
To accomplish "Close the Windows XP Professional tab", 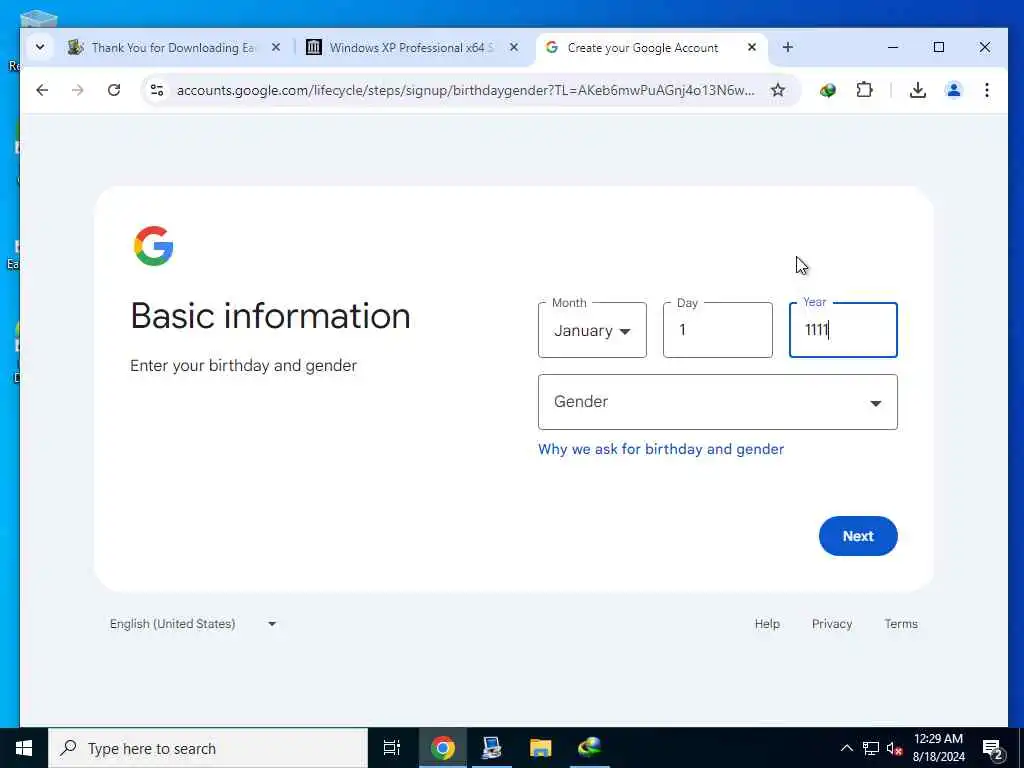I will click(x=514, y=47).
